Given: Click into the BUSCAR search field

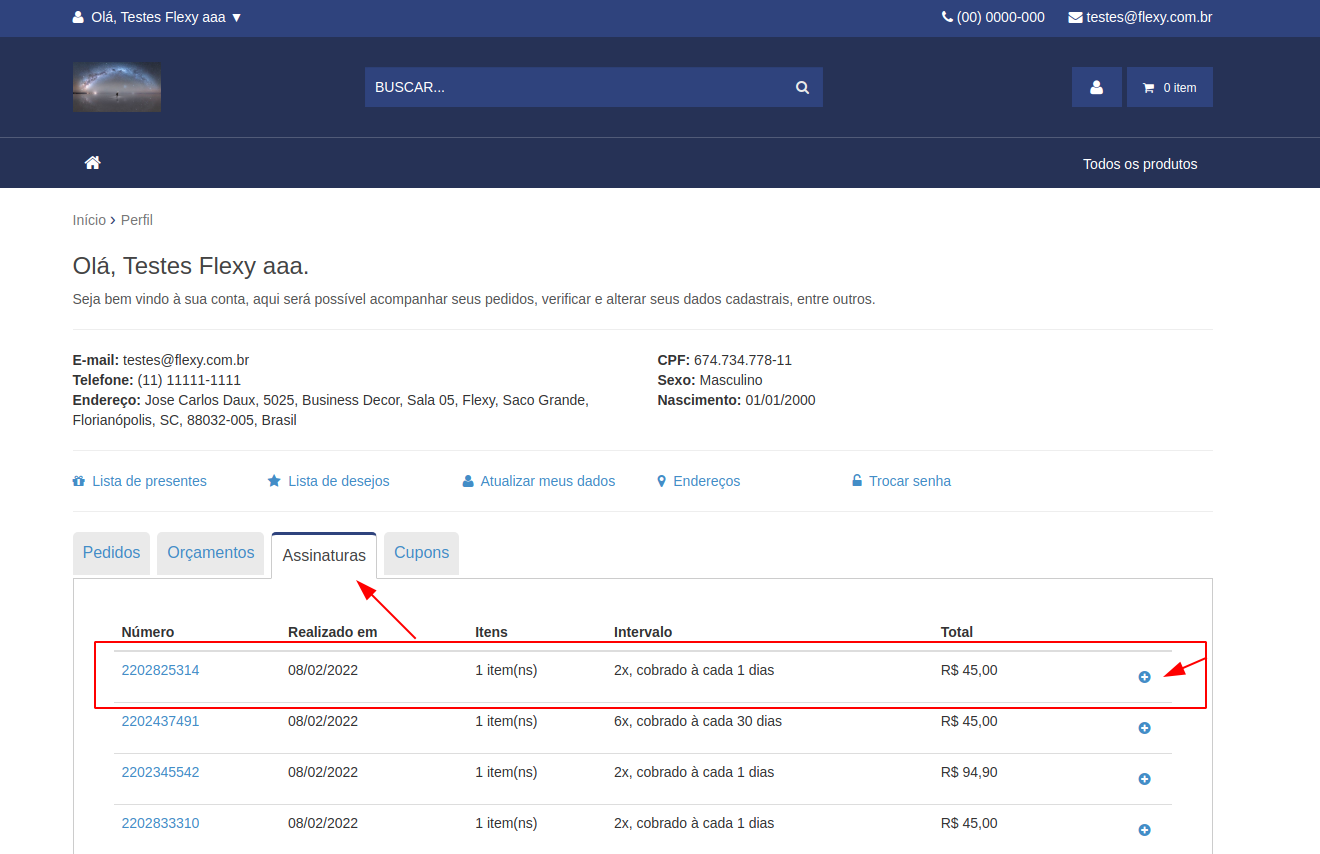Looking at the screenshot, I should pyautogui.click(x=575, y=88).
